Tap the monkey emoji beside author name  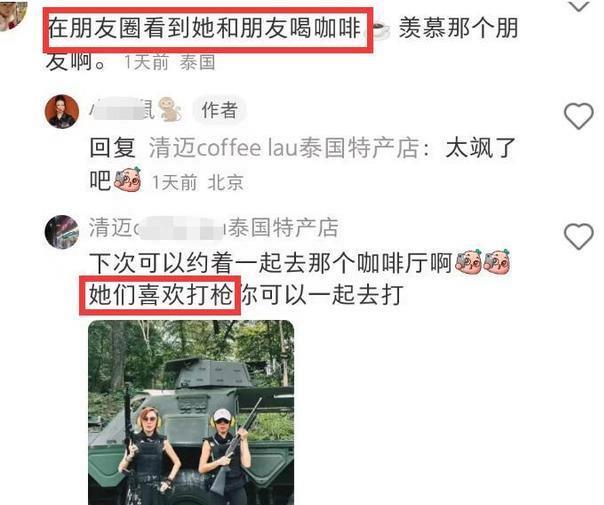click(x=169, y=109)
